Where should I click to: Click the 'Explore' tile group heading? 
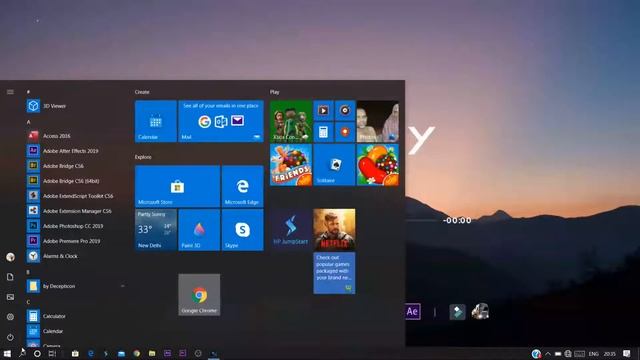pyautogui.click(x=143, y=157)
